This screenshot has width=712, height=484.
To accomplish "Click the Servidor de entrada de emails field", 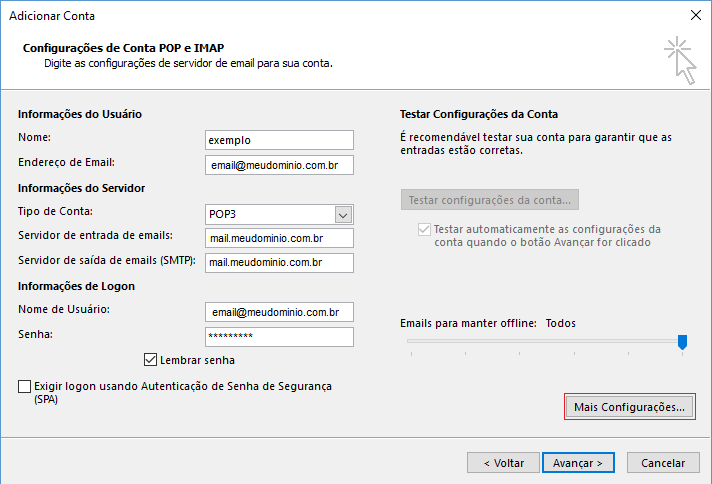I will click(x=278, y=238).
